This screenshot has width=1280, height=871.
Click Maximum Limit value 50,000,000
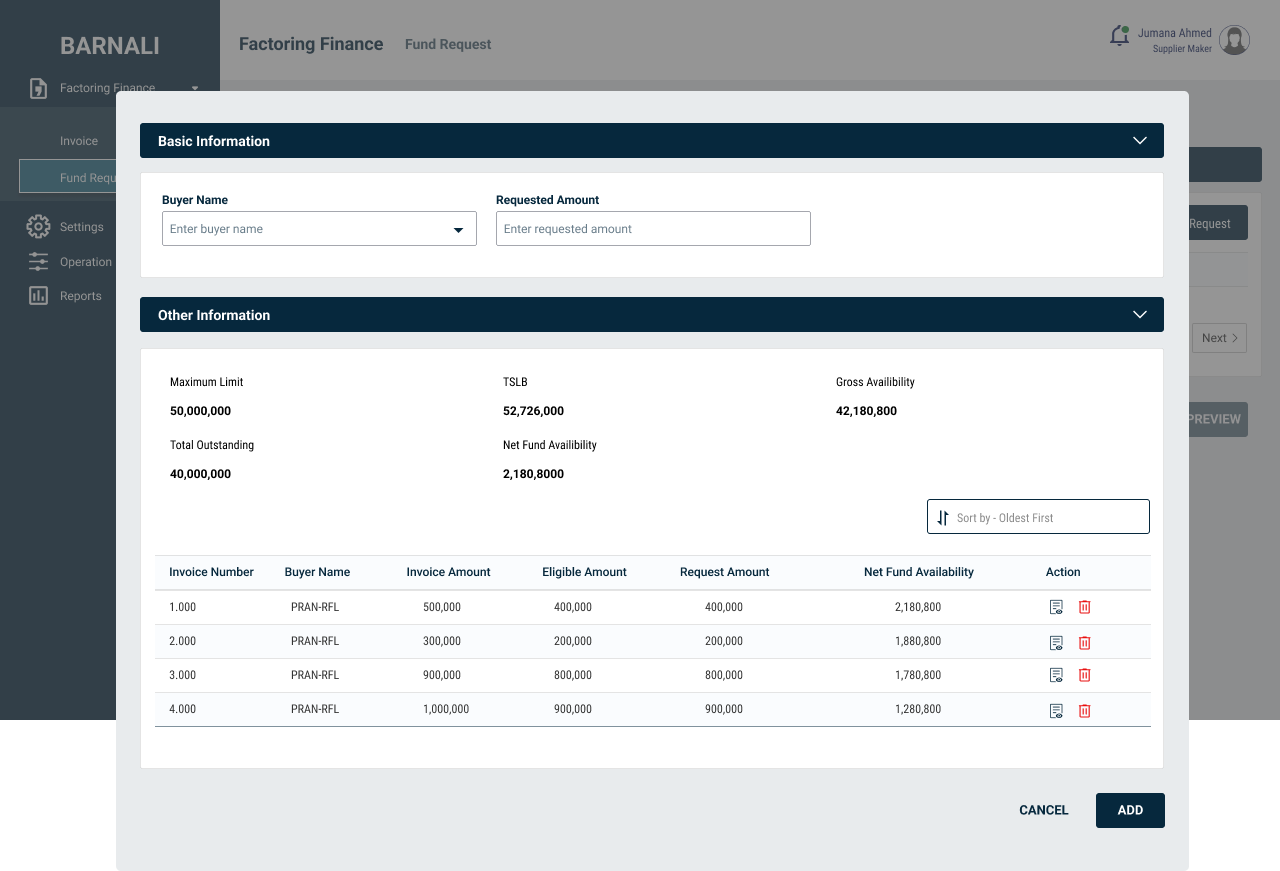pyautogui.click(x=200, y=411)
